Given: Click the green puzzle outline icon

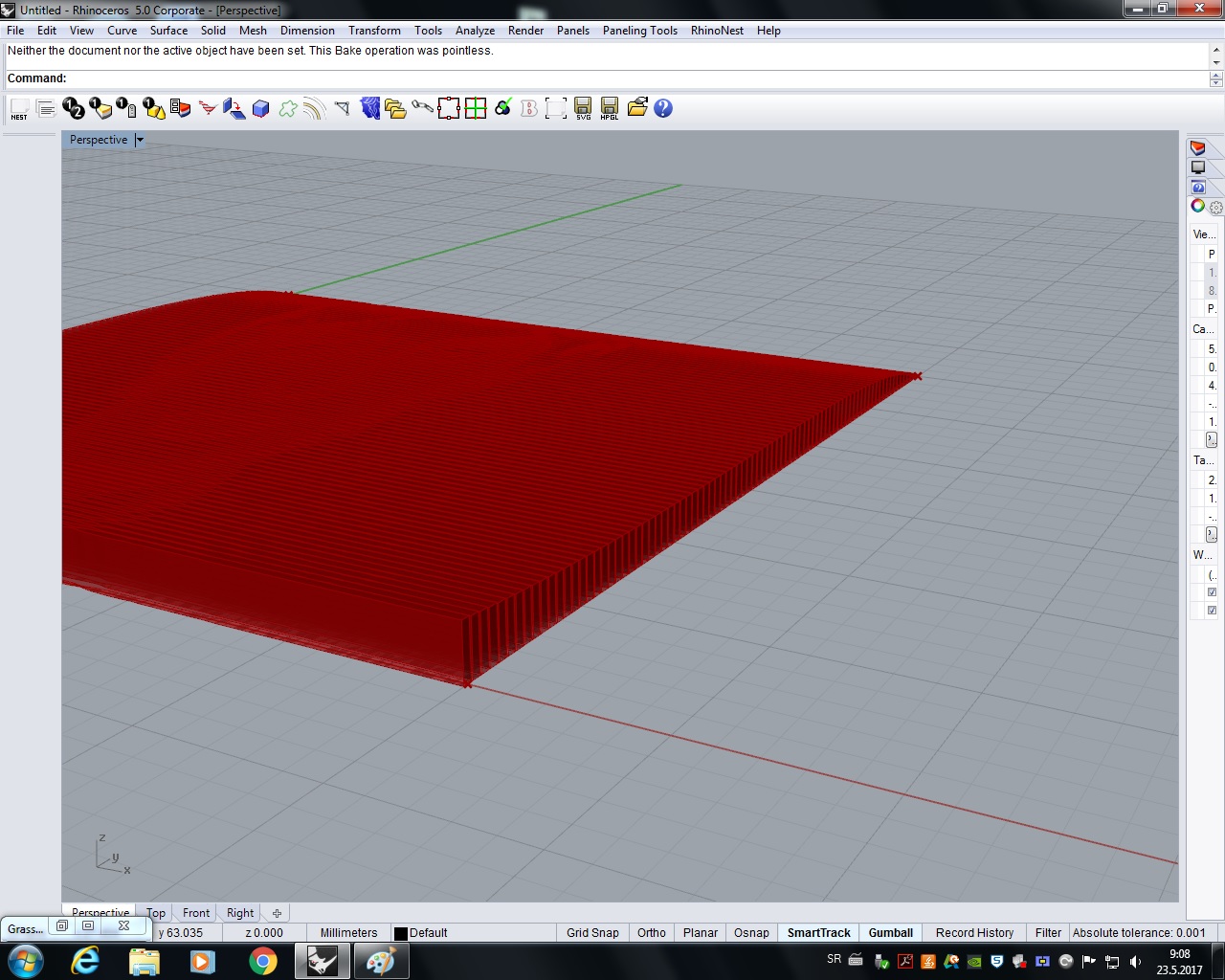Looking at the screenshot, I should click(288, 109).
